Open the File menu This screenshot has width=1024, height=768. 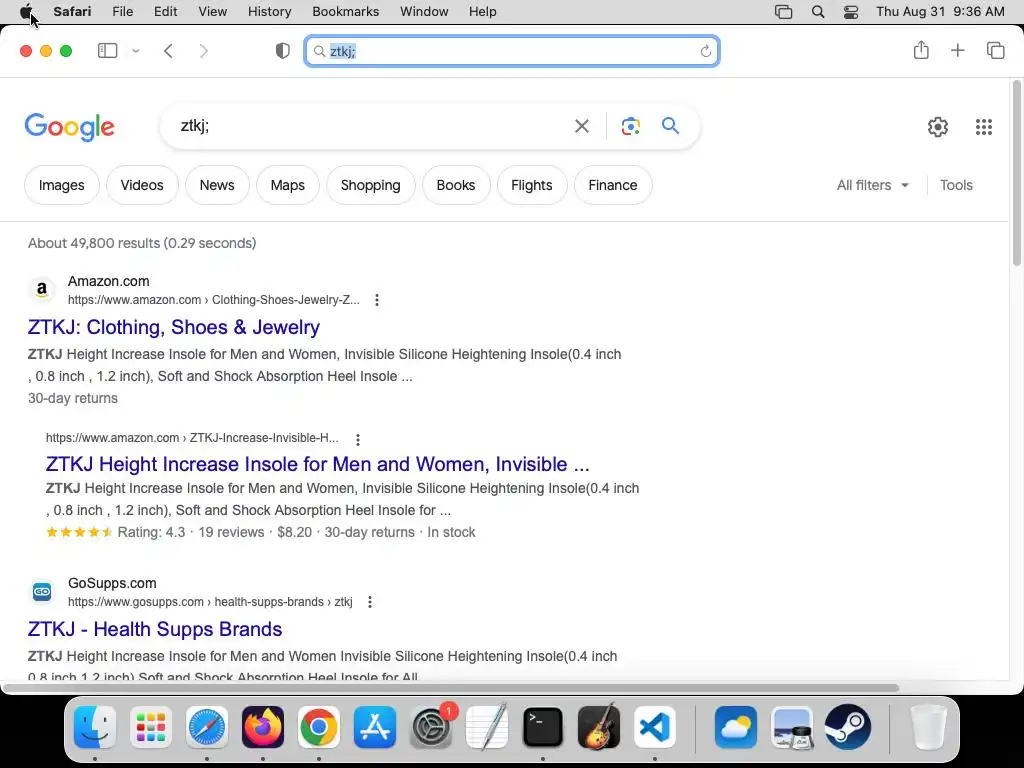pyautogui.click(x=122, y=11)
